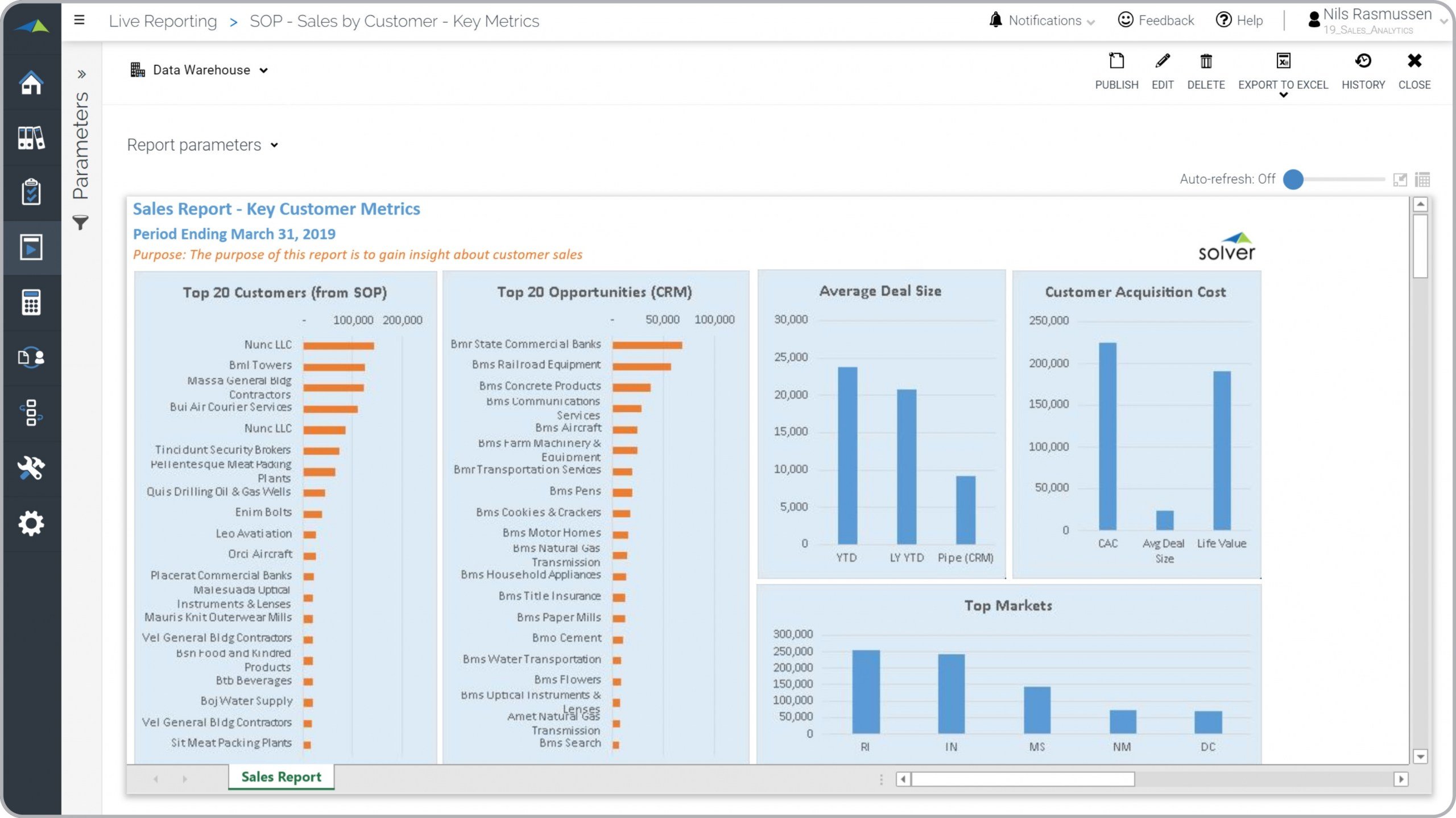
Task: Click the Home icon in sidebar
Action: (x=31, y=82)
